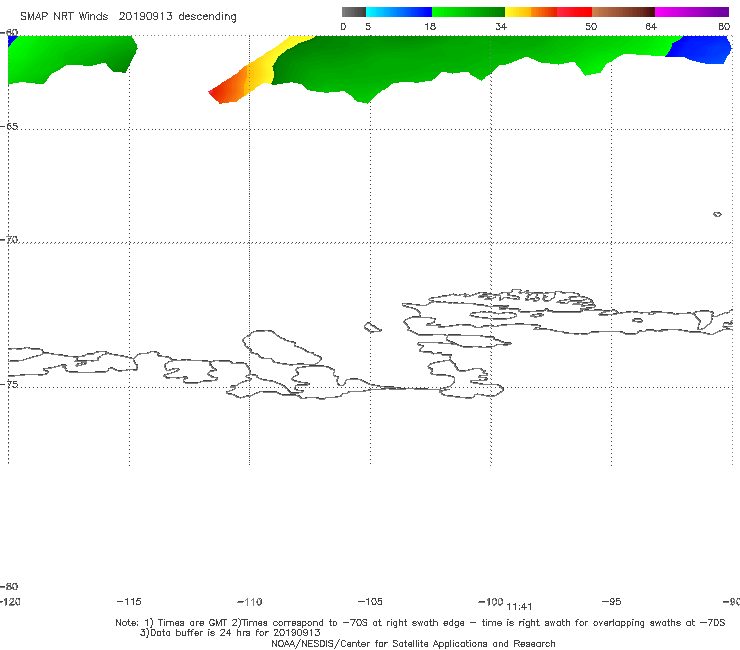
Task: Click the brown segment of the color bar
Action: [x=623, y=12]
